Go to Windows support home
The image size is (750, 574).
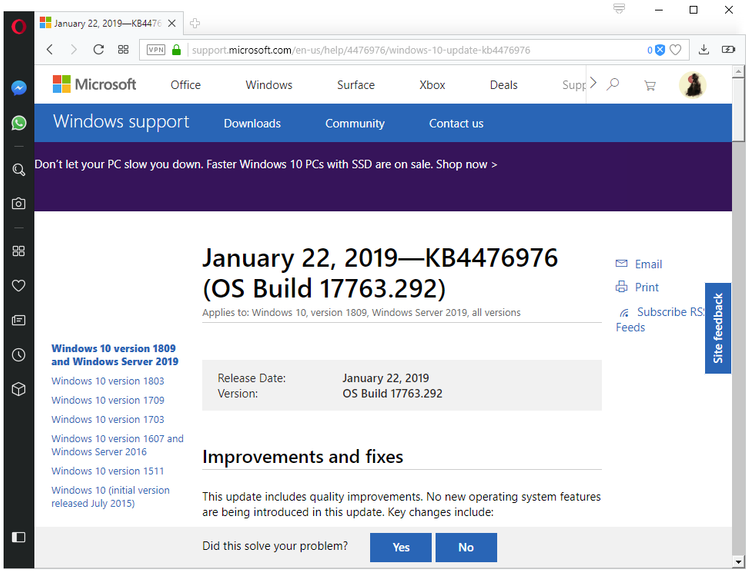tap(121, 121)
